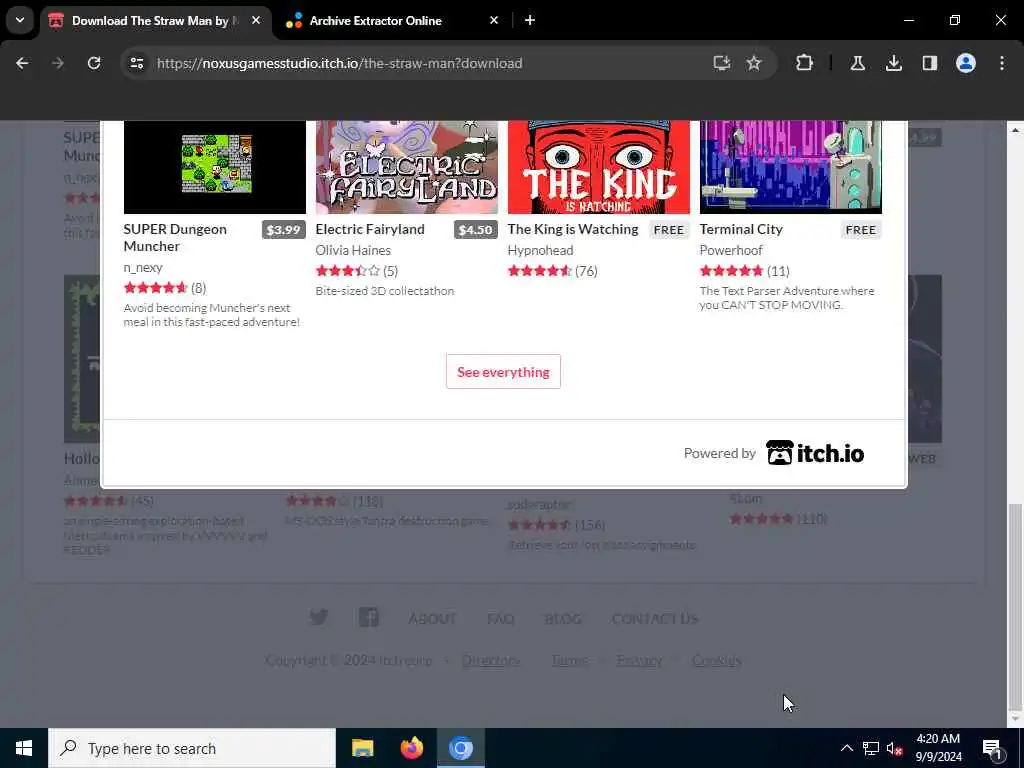Click Chrome icon in taskbar
1024x768 pixels.
pyautogui.click(x=460, y=748)
